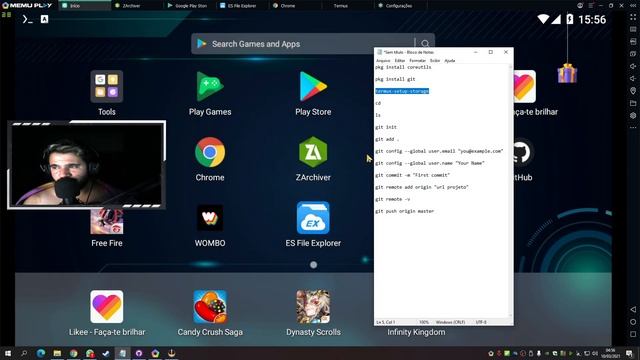The height and width of the screenshot is (360, 640).
Task: Launch Free Fire game
Action: click(107, 222)
